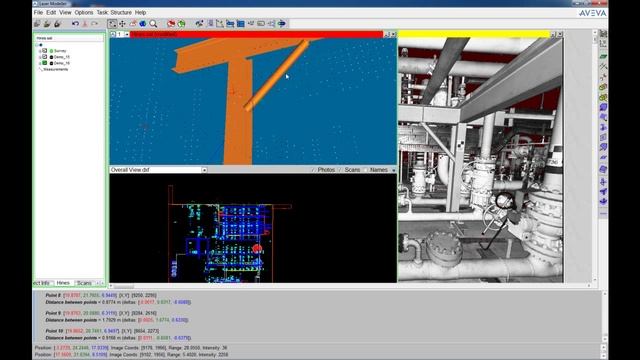The image size is (640, 360).
Task: Open the Overall View.dxf dropdown
Action: (204, 170)
